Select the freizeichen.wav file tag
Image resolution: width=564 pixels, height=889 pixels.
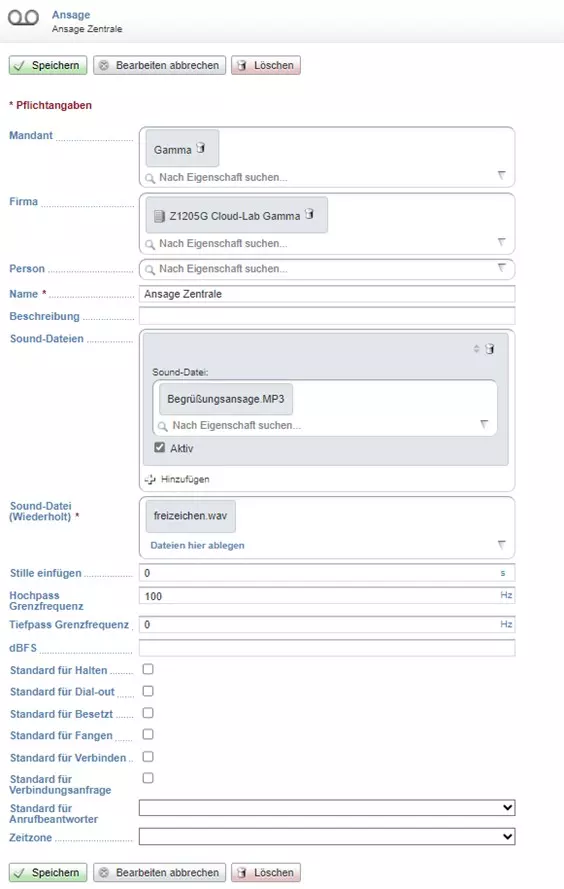(190, 516)
